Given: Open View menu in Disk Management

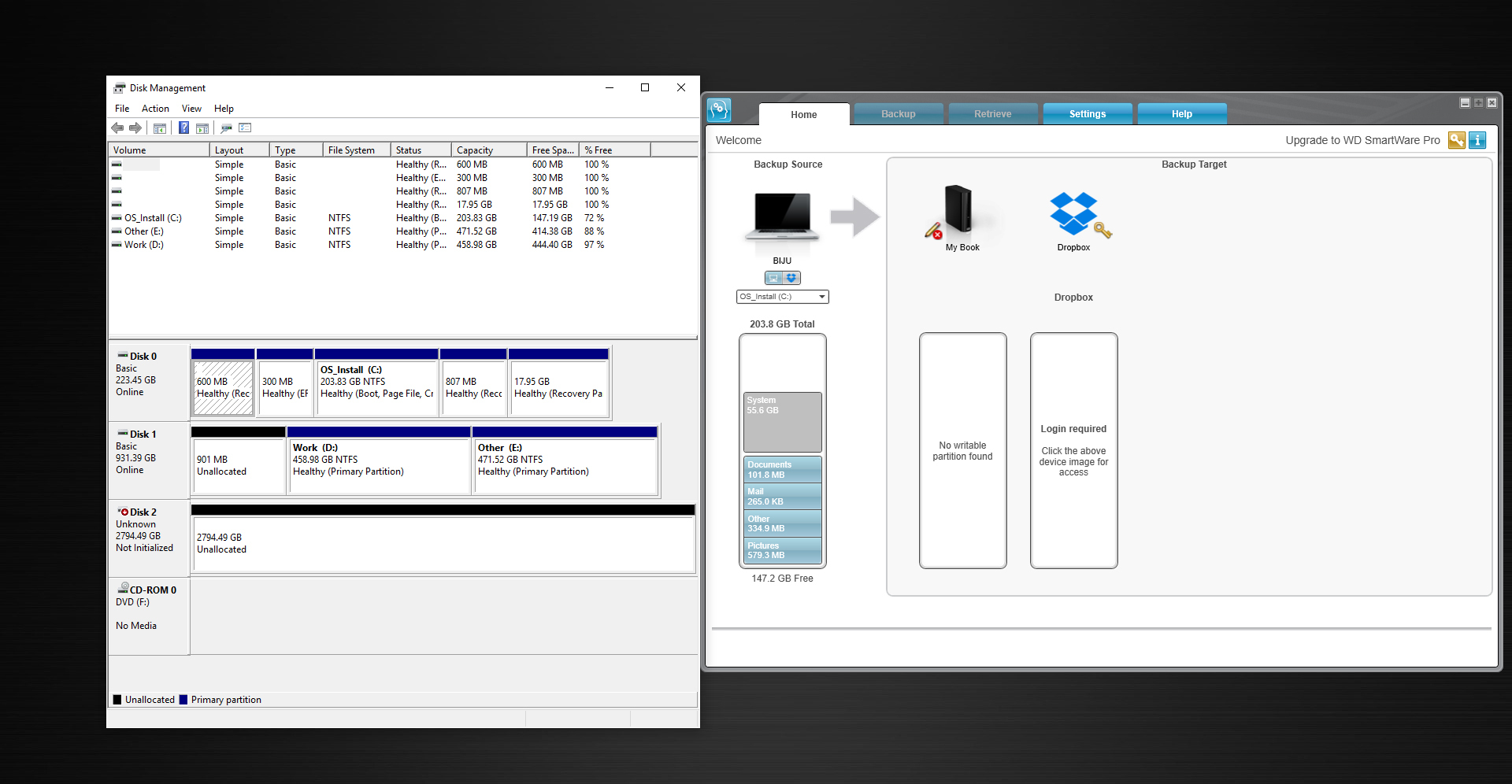Looking at the screenshot, I should pyautogui.click(x=191, y=109).
